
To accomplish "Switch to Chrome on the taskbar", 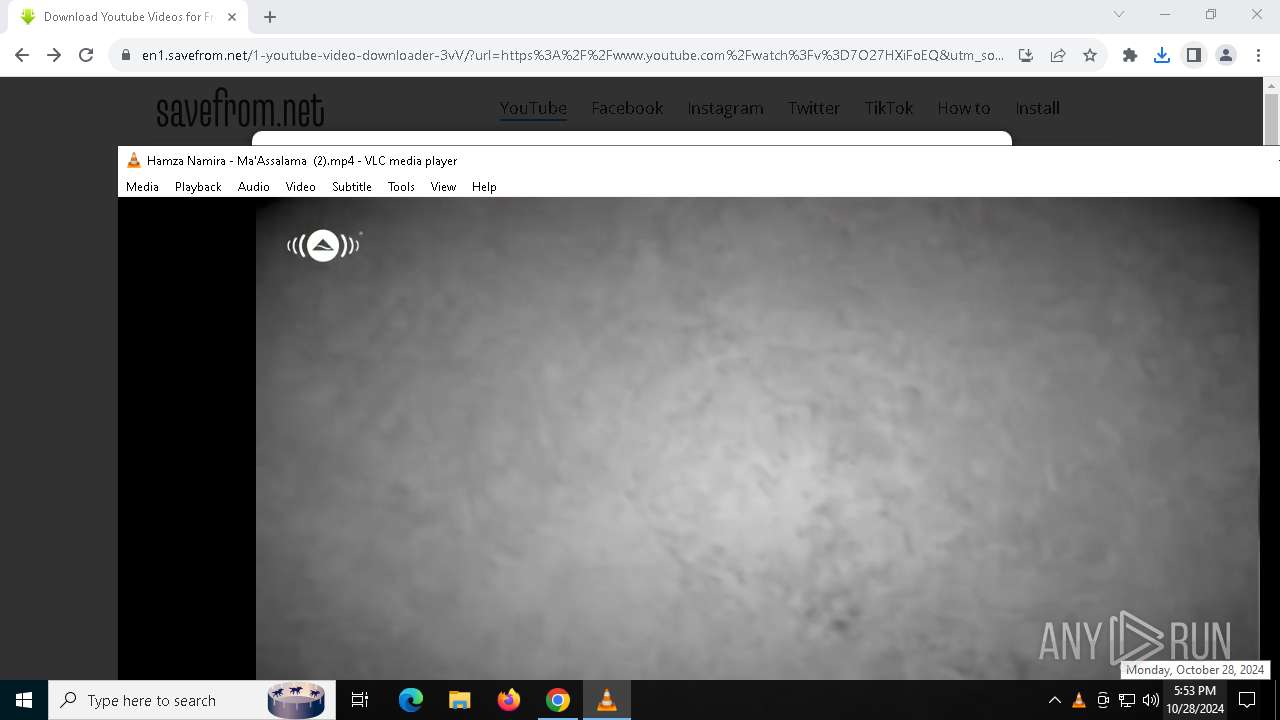I will (558, 700).
